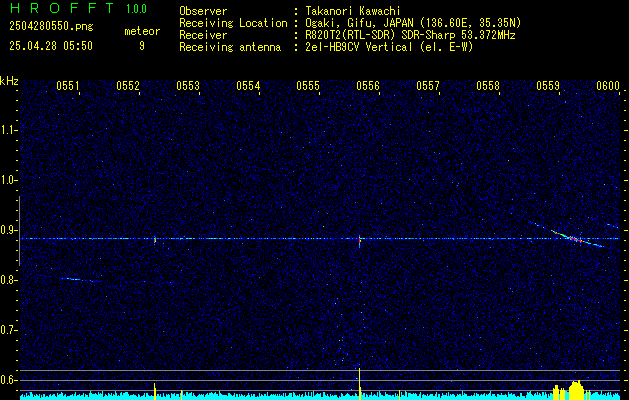Click the meteor count 9

(x=142, y=46)
